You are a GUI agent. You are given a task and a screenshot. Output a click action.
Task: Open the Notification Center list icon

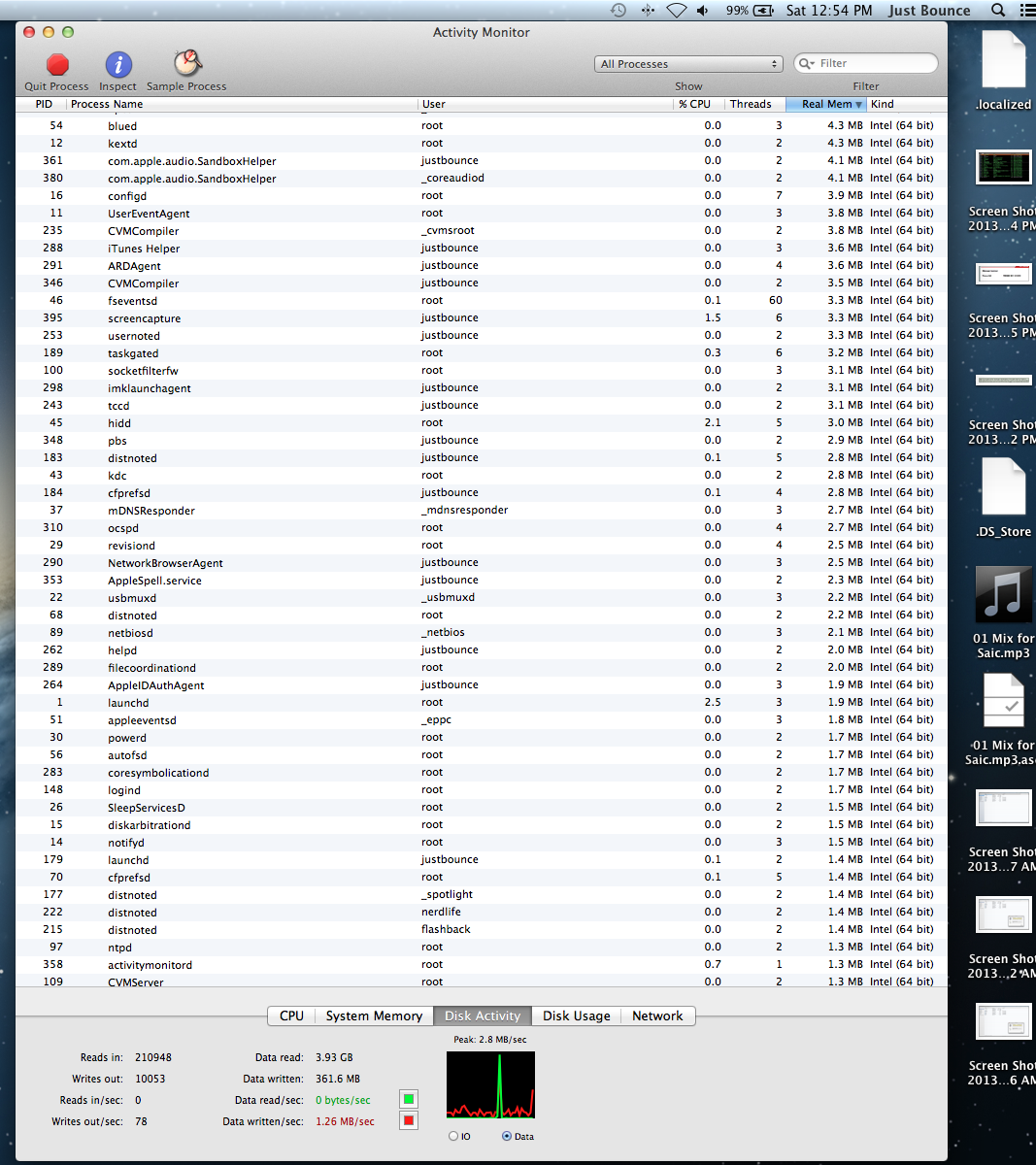[x=1027, y=10]
